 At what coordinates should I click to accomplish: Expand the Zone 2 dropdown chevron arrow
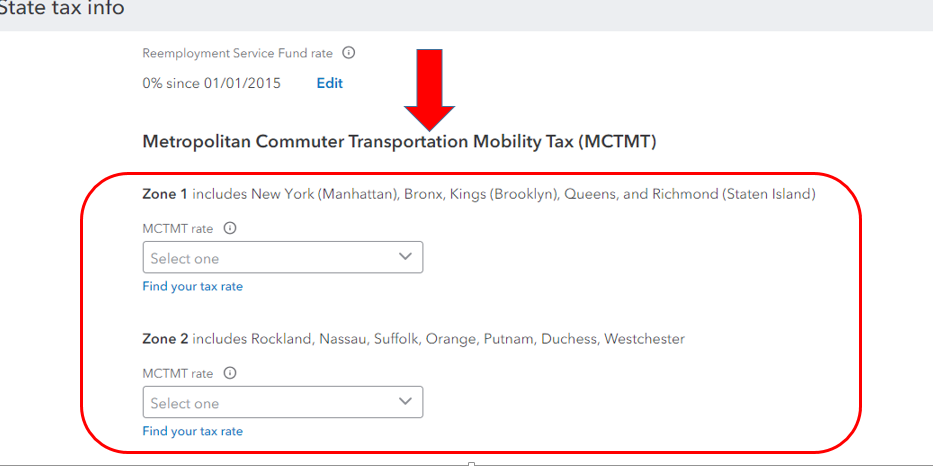405,402
